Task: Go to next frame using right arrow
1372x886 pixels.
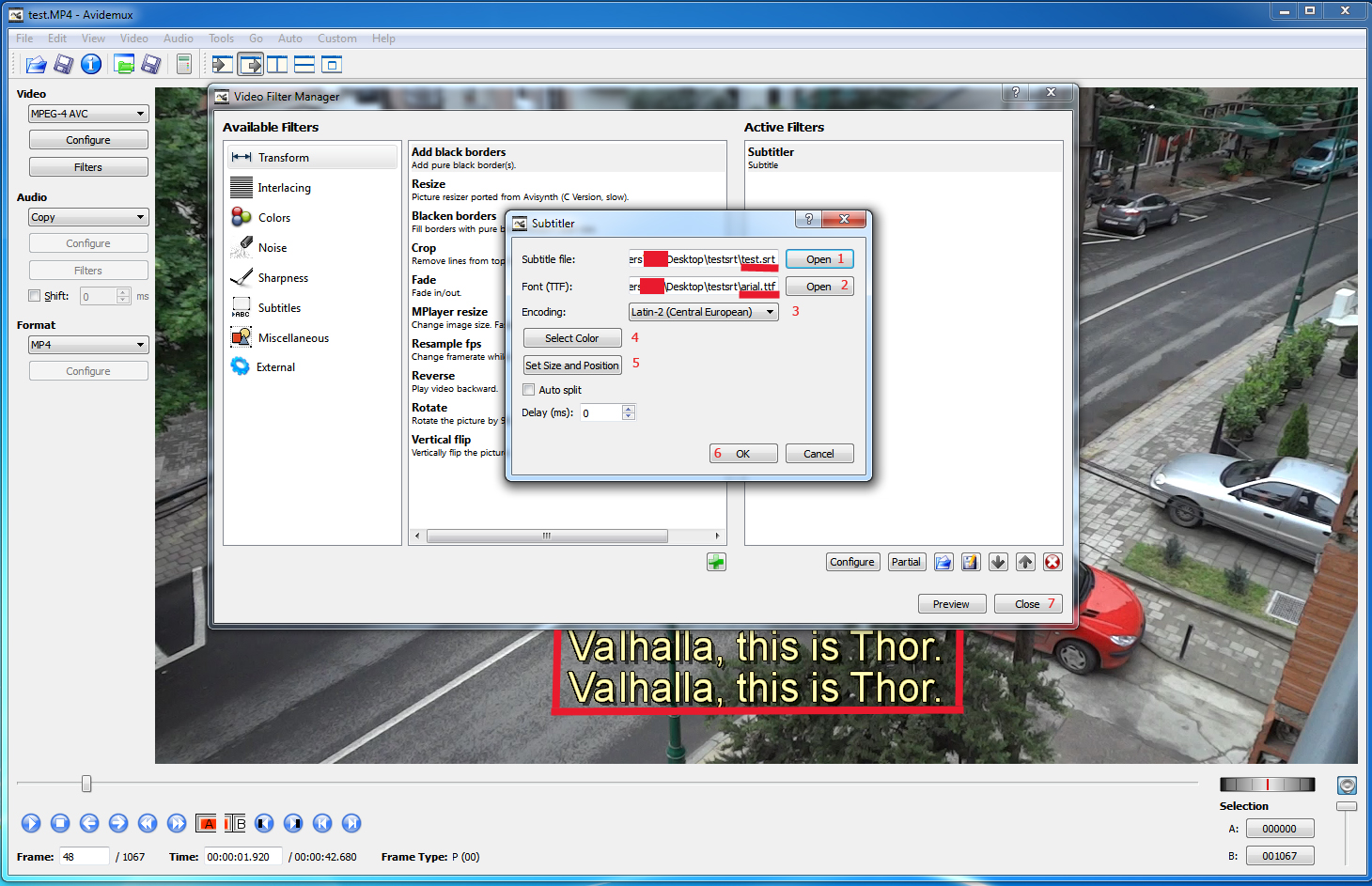Action: (x=118, y=823)
